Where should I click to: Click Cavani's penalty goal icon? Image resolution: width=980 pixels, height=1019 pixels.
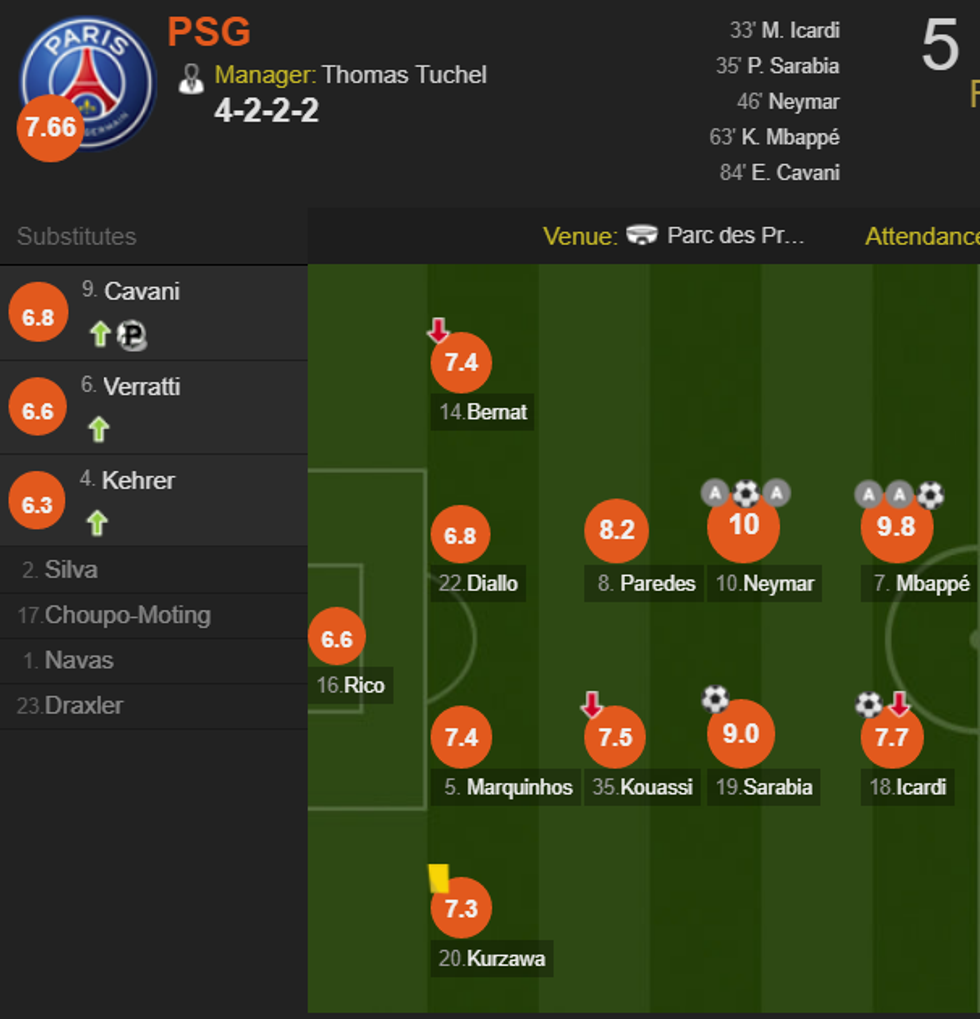[131, 335]
